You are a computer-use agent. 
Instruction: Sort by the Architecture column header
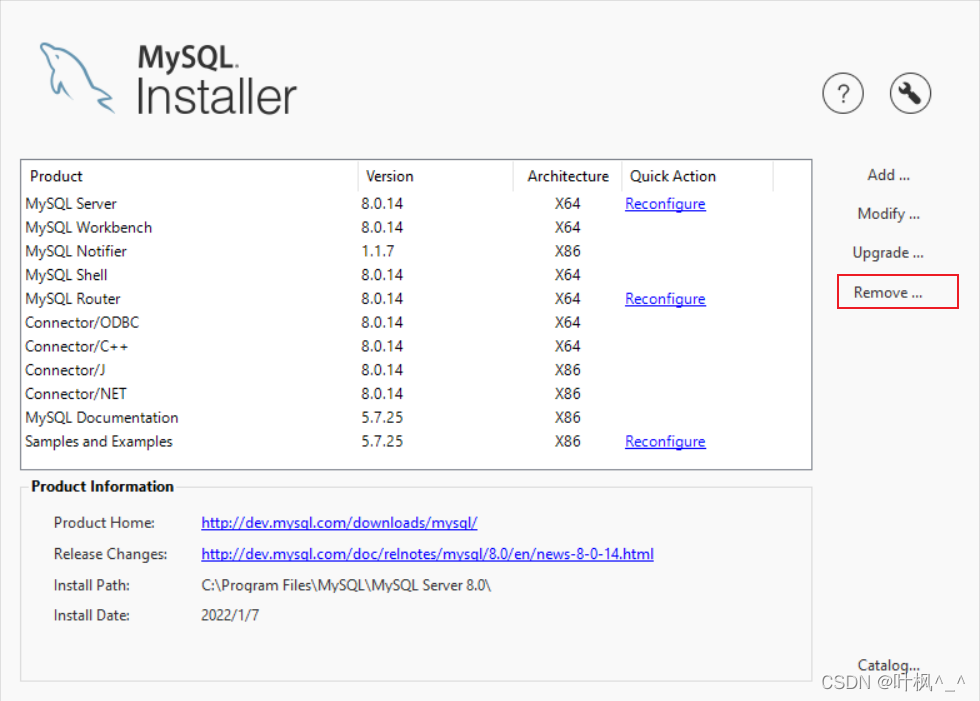coord(568,176)
